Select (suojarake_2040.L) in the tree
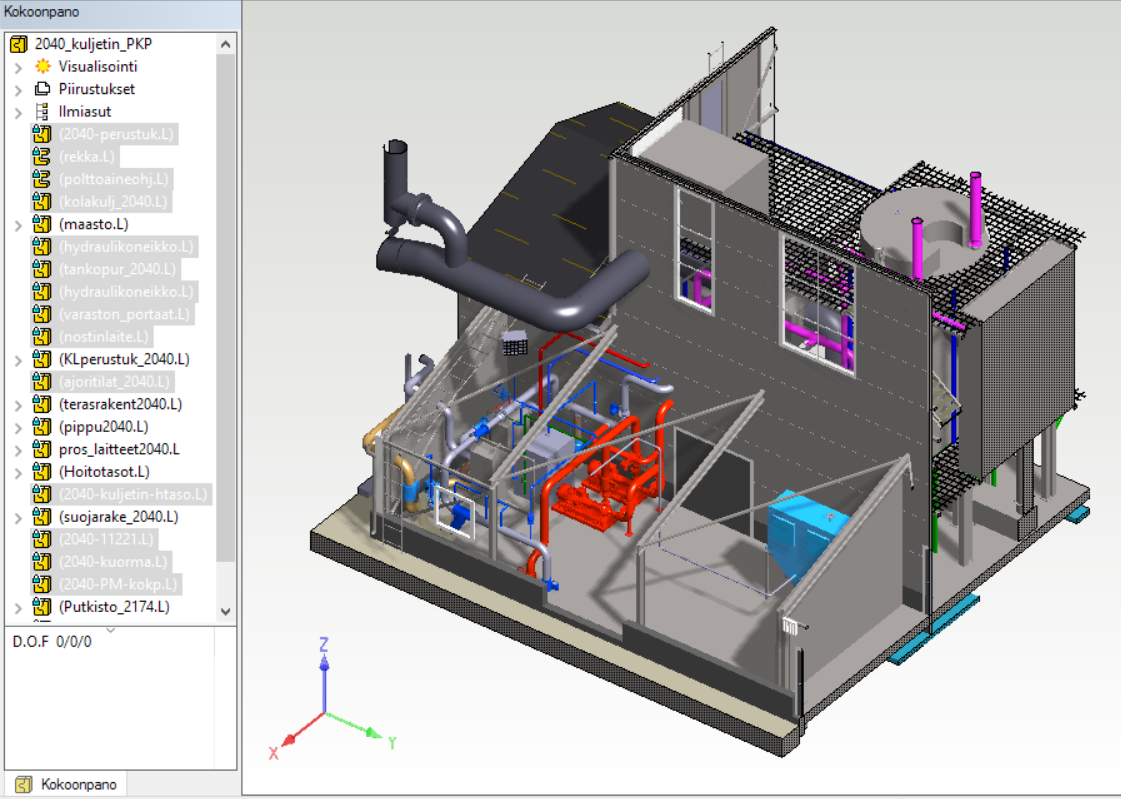The width and height of the screenshot is (1121, 799). [118, 517]
